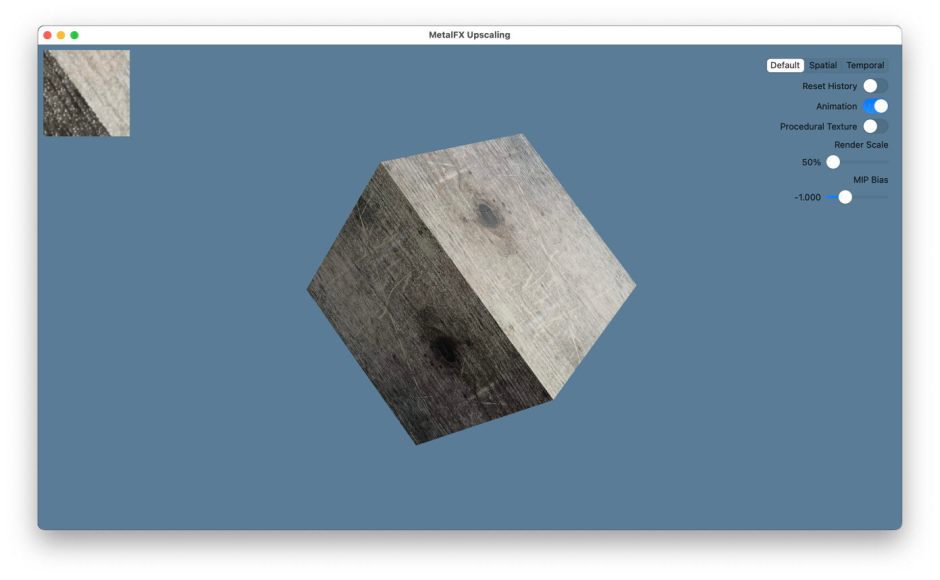Switch to the Spatial upscaling tab
Screen dimensions: 940x580
(823, 66)
